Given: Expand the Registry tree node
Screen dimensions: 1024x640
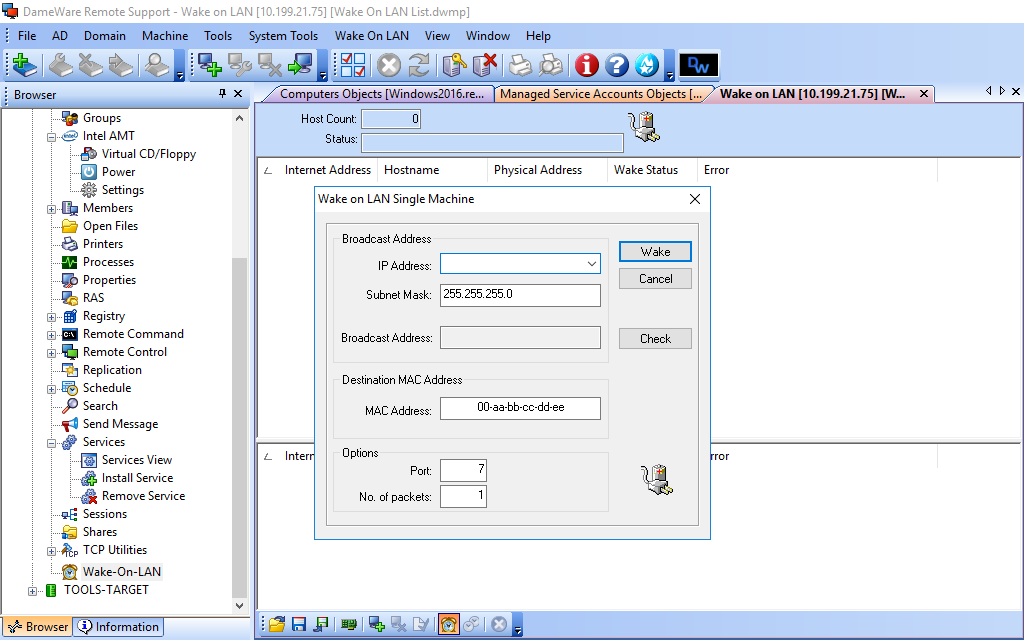Looking at the screenshot, I should click(x=52, y=317).
